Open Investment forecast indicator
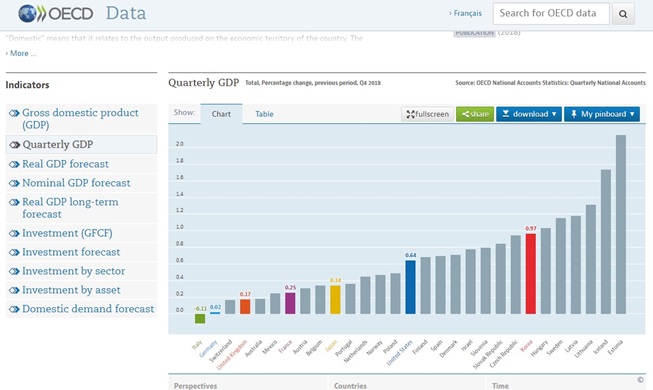Screen dimensions: 653x390 pyautogui.click(x=71, y=252)
